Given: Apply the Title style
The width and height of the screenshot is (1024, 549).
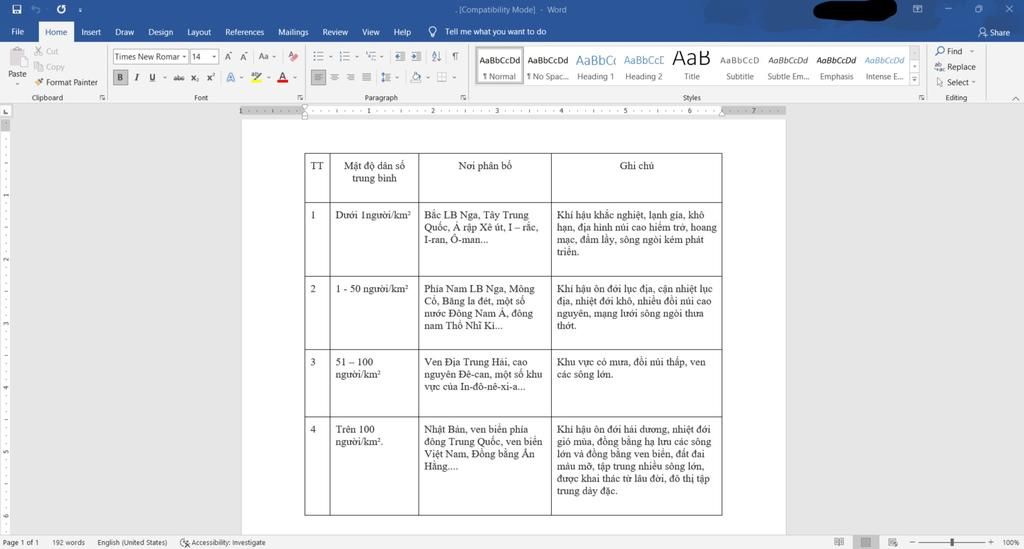Looking at the screenshot, I should click(692, 66).
